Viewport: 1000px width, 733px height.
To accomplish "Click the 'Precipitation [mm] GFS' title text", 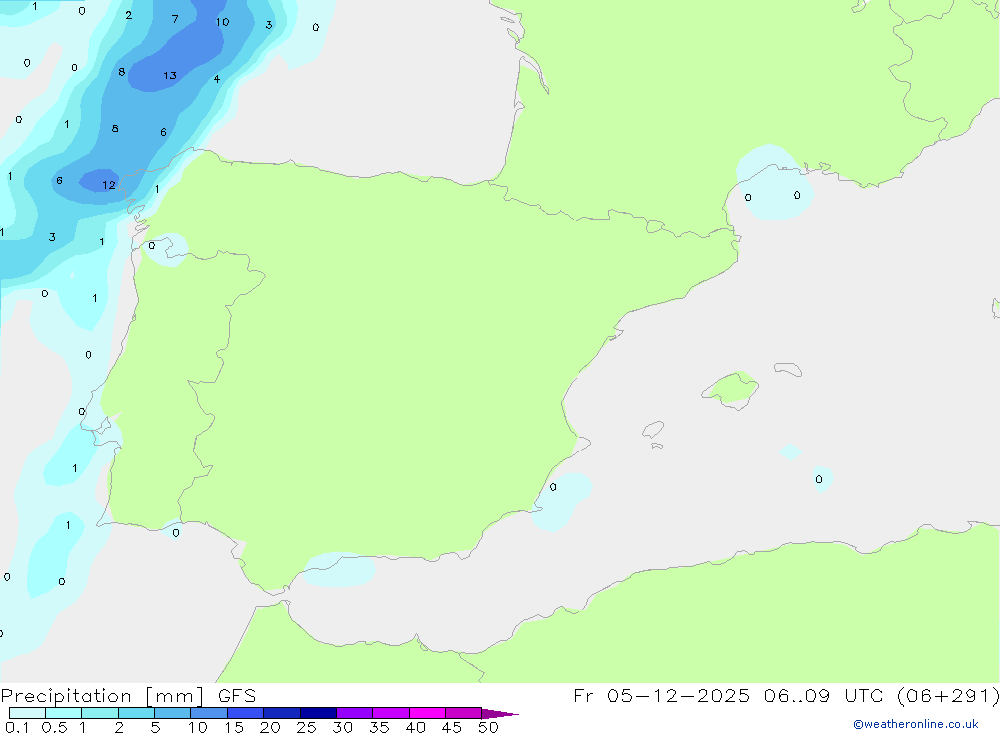I will [x=128, y=696].
